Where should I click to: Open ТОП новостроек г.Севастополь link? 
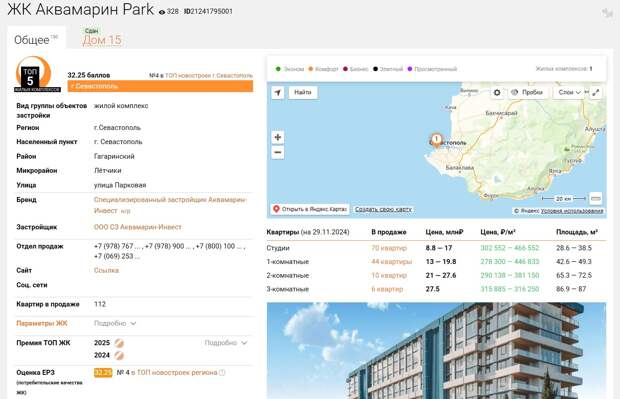coord(209,75)
